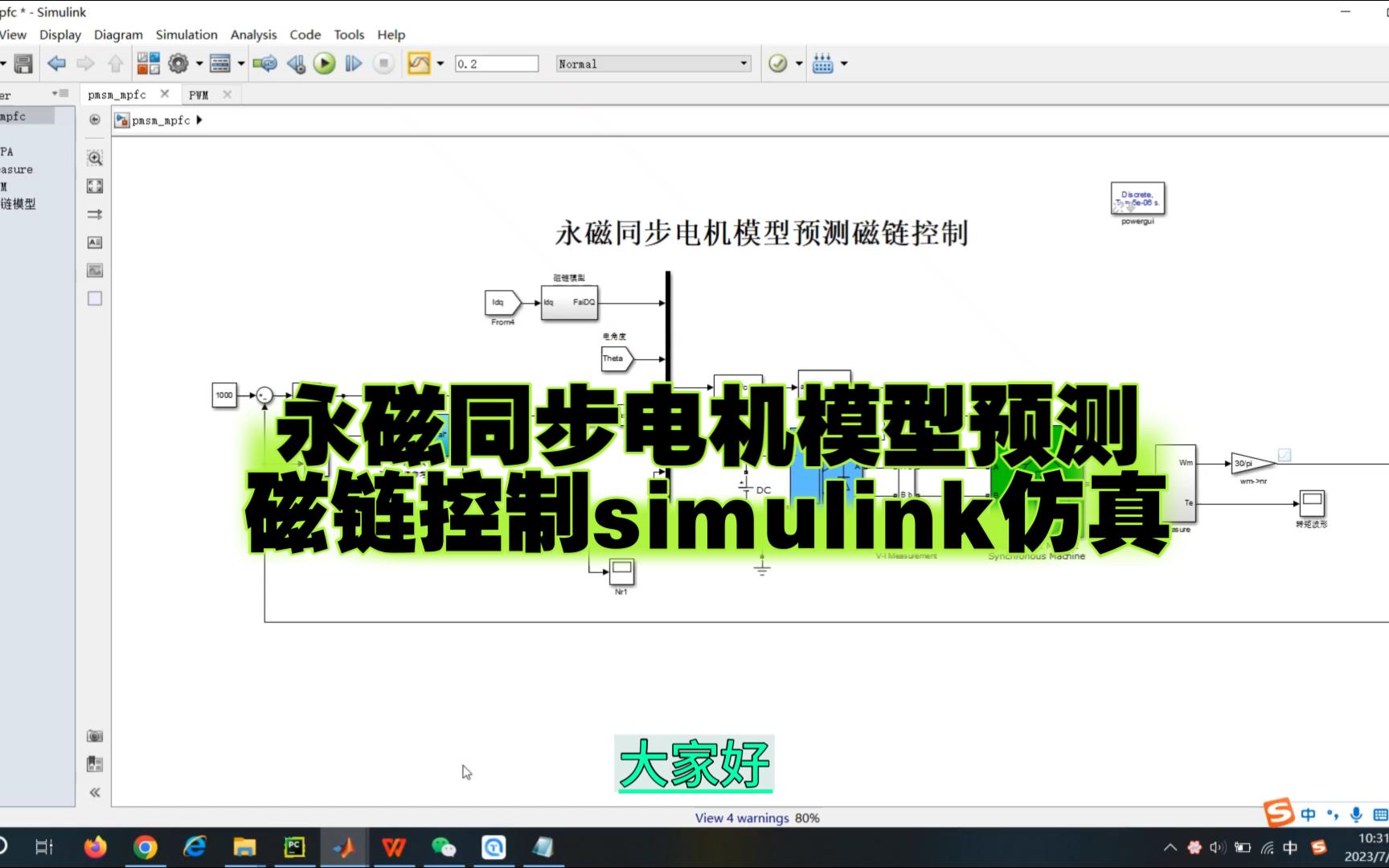Open the Library Browser icon
This screenshot has width=1389, height=868.
[x=149, y=63]
